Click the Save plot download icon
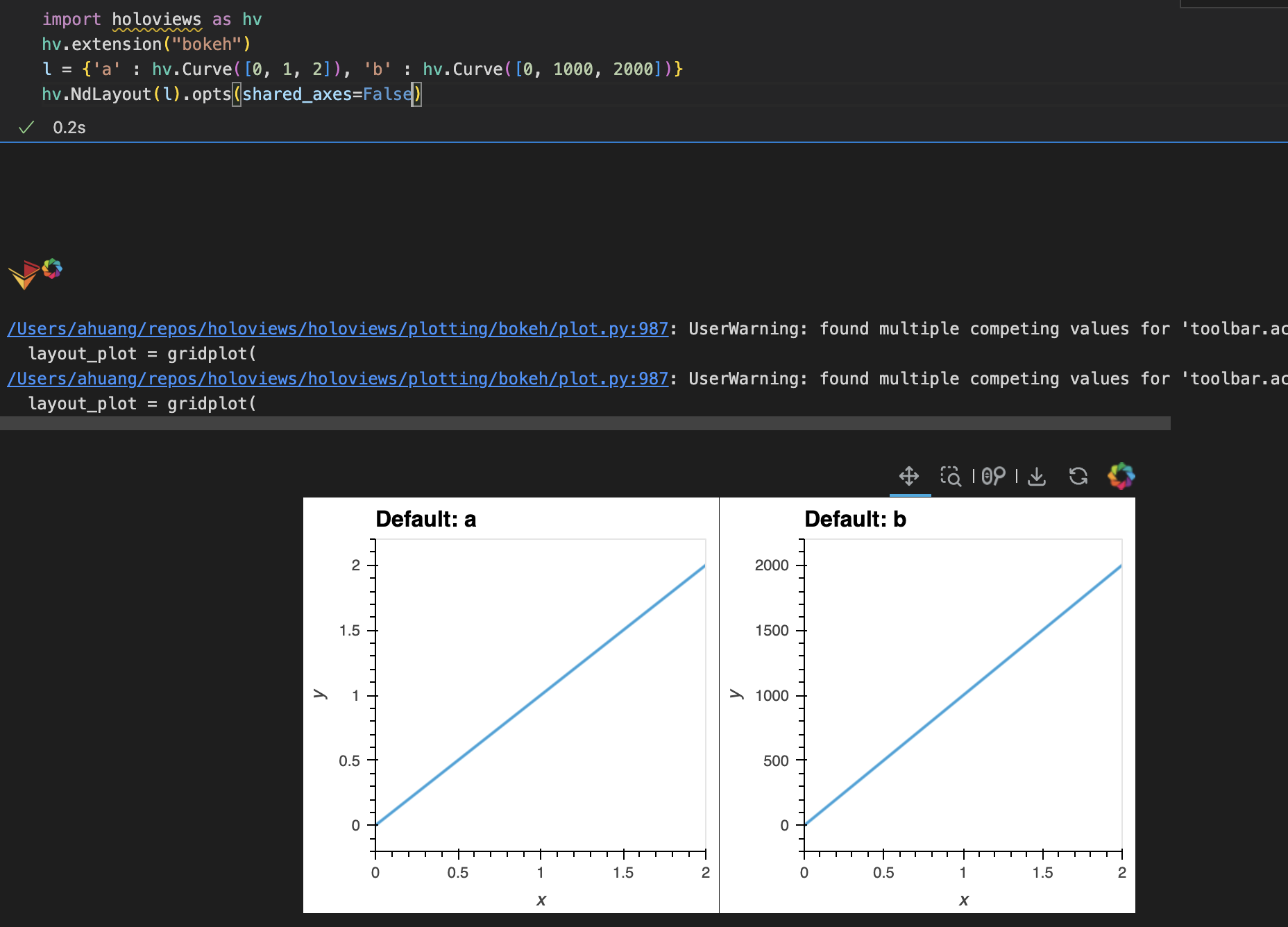 (x=1037, y=476)
